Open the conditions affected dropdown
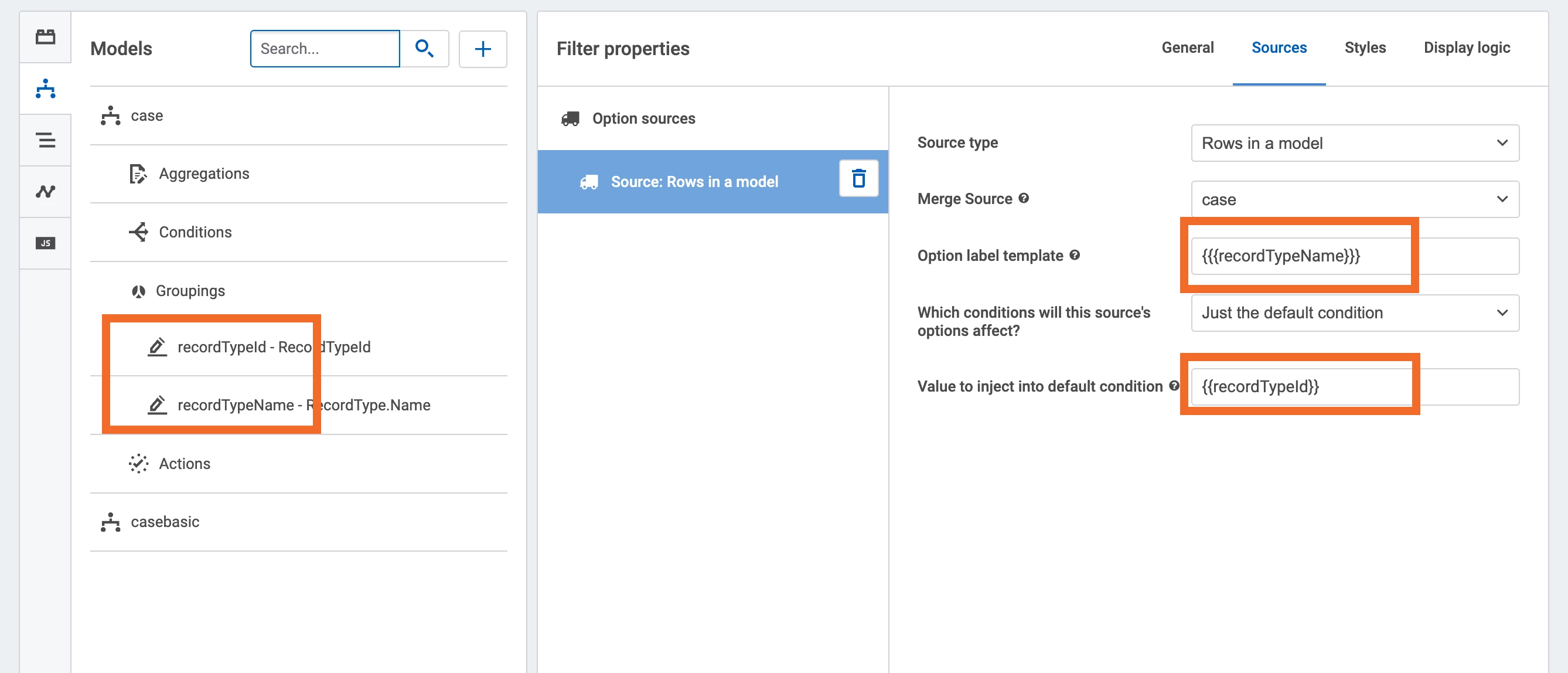 [x=1355, y=313]
